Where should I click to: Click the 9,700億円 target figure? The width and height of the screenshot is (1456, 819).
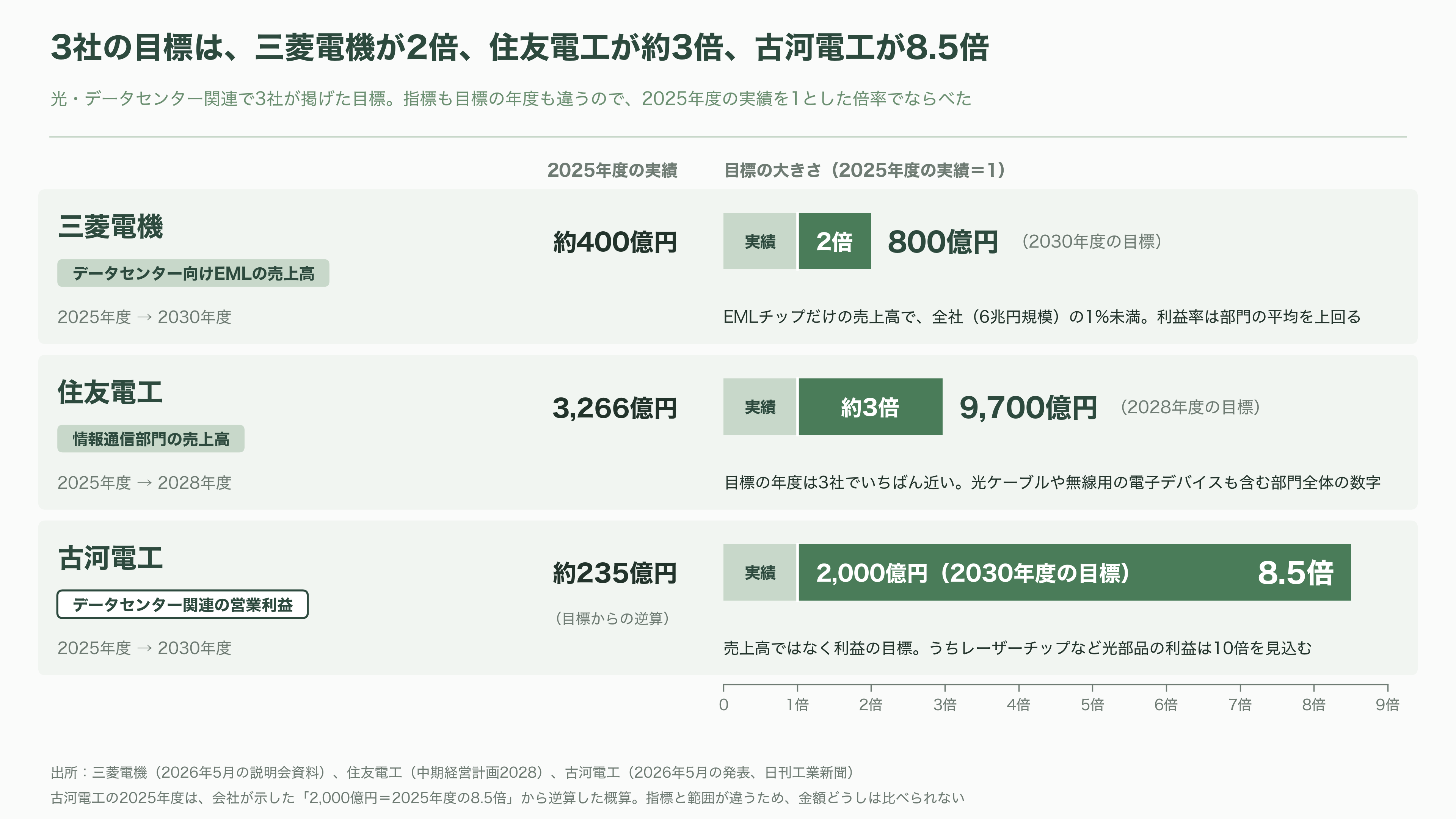1028,408
